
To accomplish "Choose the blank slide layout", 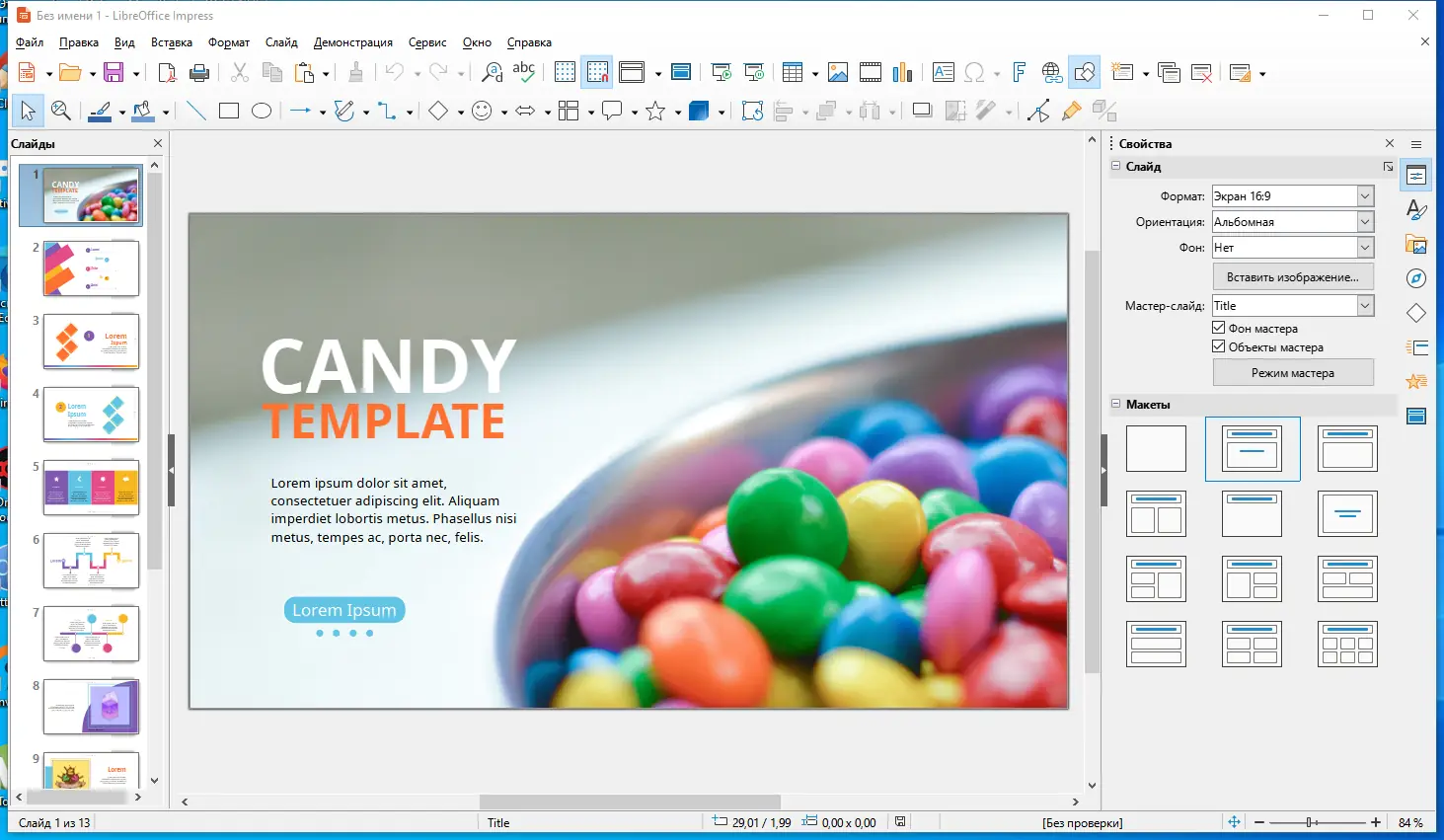I will 1156,449.
